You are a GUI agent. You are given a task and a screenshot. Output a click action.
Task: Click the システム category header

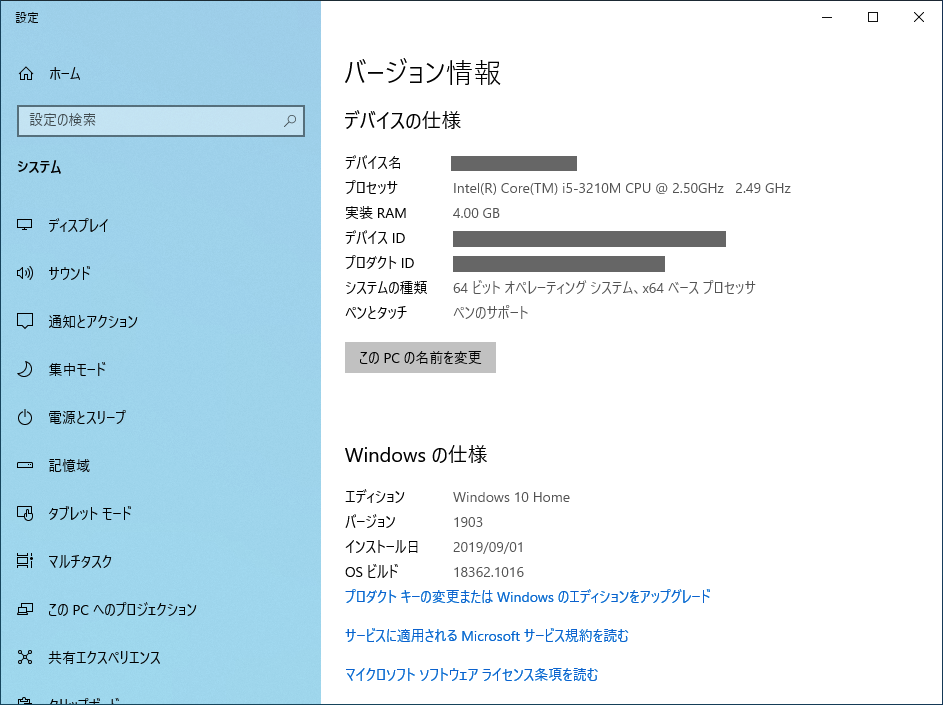click(39, 167)
